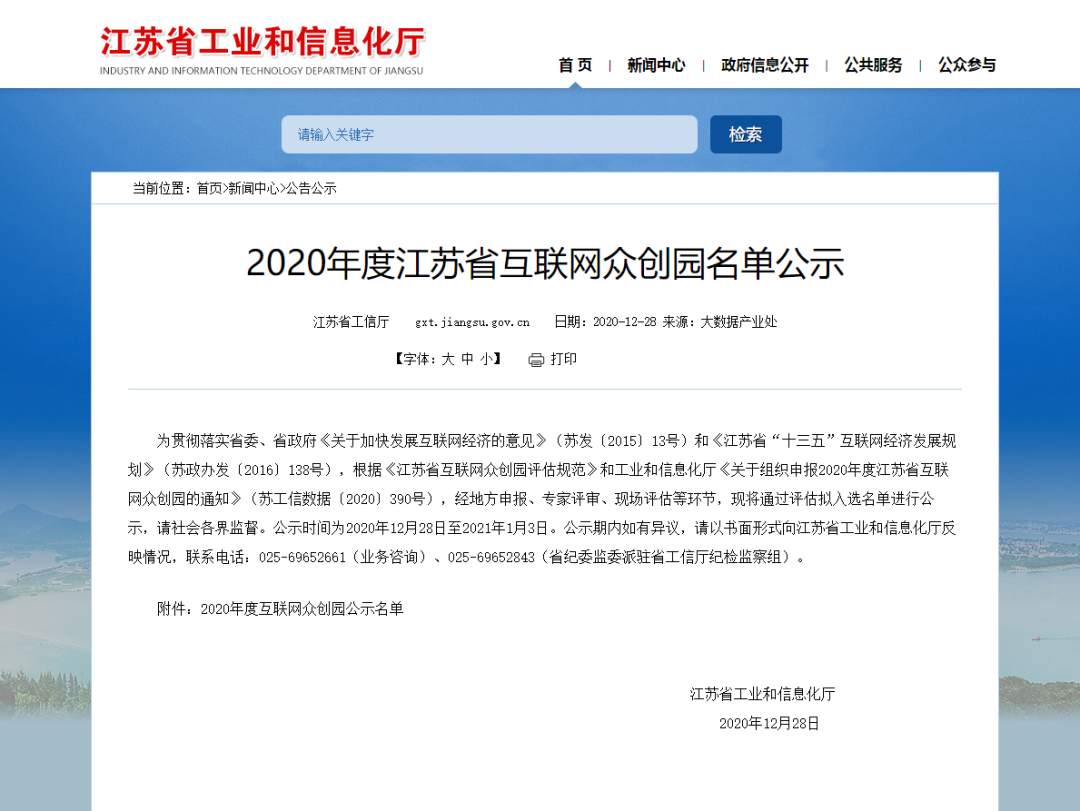Click the gxt.jiangsu.gov.cn source address text
The width and height of the screenshot is (1080, 811).
(x=472, y=322)
